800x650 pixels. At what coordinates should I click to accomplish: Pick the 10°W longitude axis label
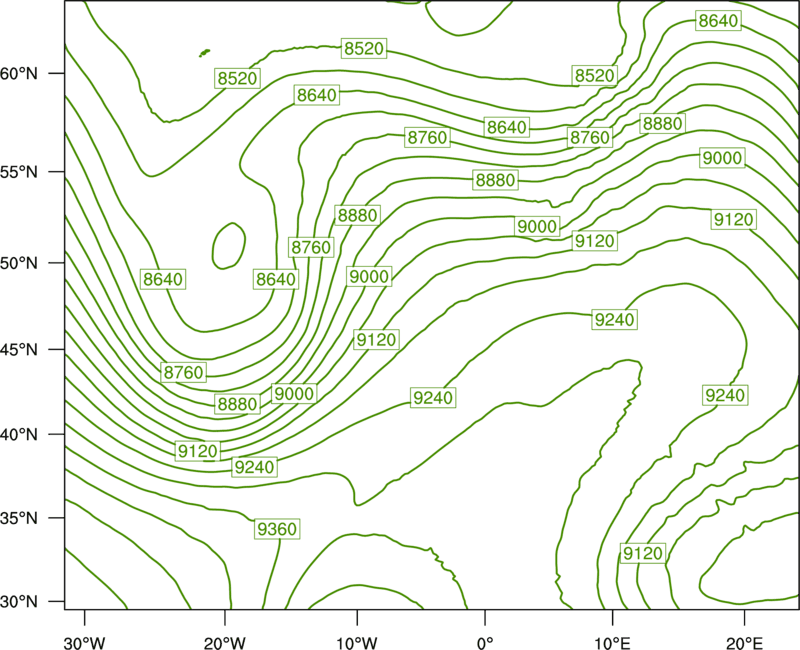click(356, 643)
